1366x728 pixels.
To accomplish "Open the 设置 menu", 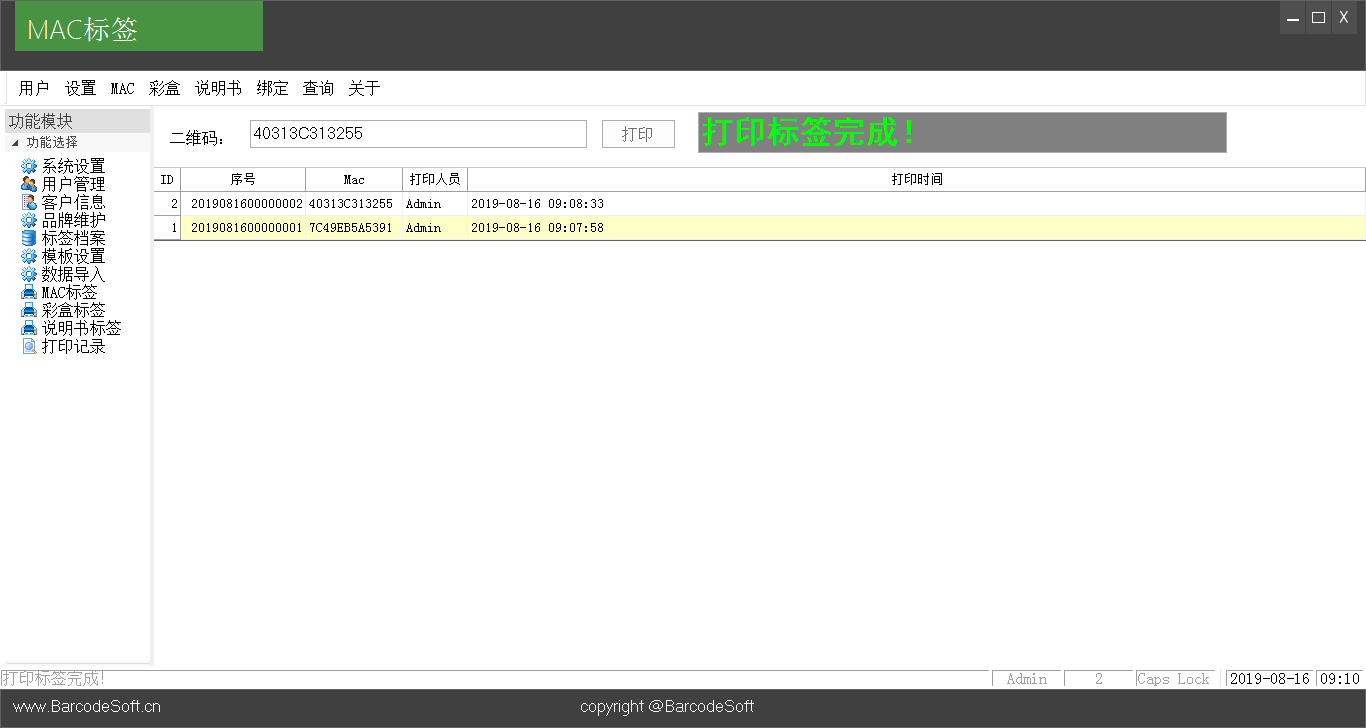I will click(x=80, y=88).
